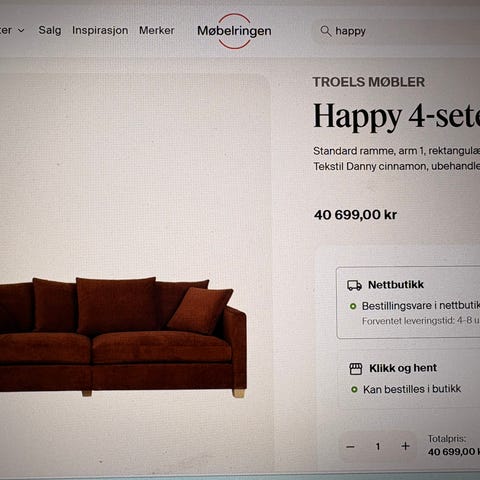
Task: Select the Nettbutikk delivery option
Action: [408, 303]
